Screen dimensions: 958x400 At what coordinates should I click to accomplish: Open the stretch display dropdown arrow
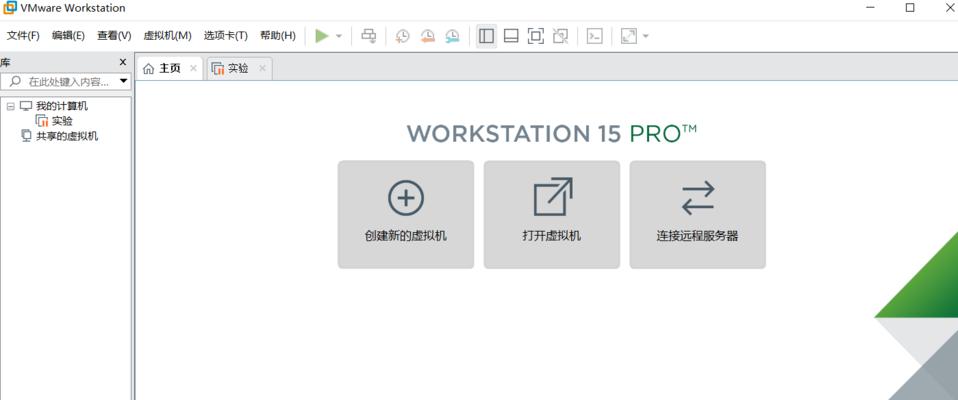coord(646,36)
